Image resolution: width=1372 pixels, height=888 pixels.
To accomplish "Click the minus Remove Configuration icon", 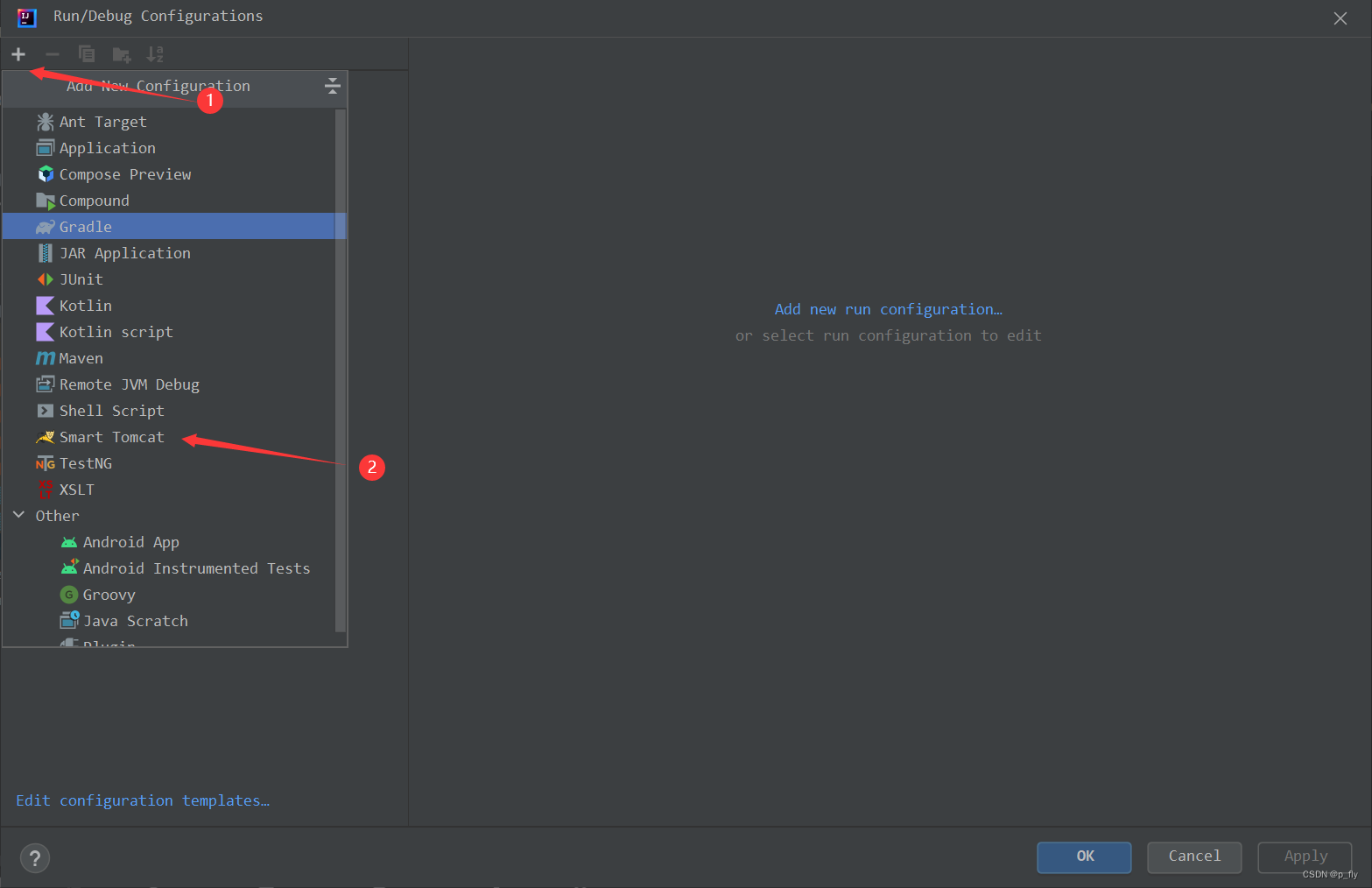I will pyautogui.click(x=53, y=54).
